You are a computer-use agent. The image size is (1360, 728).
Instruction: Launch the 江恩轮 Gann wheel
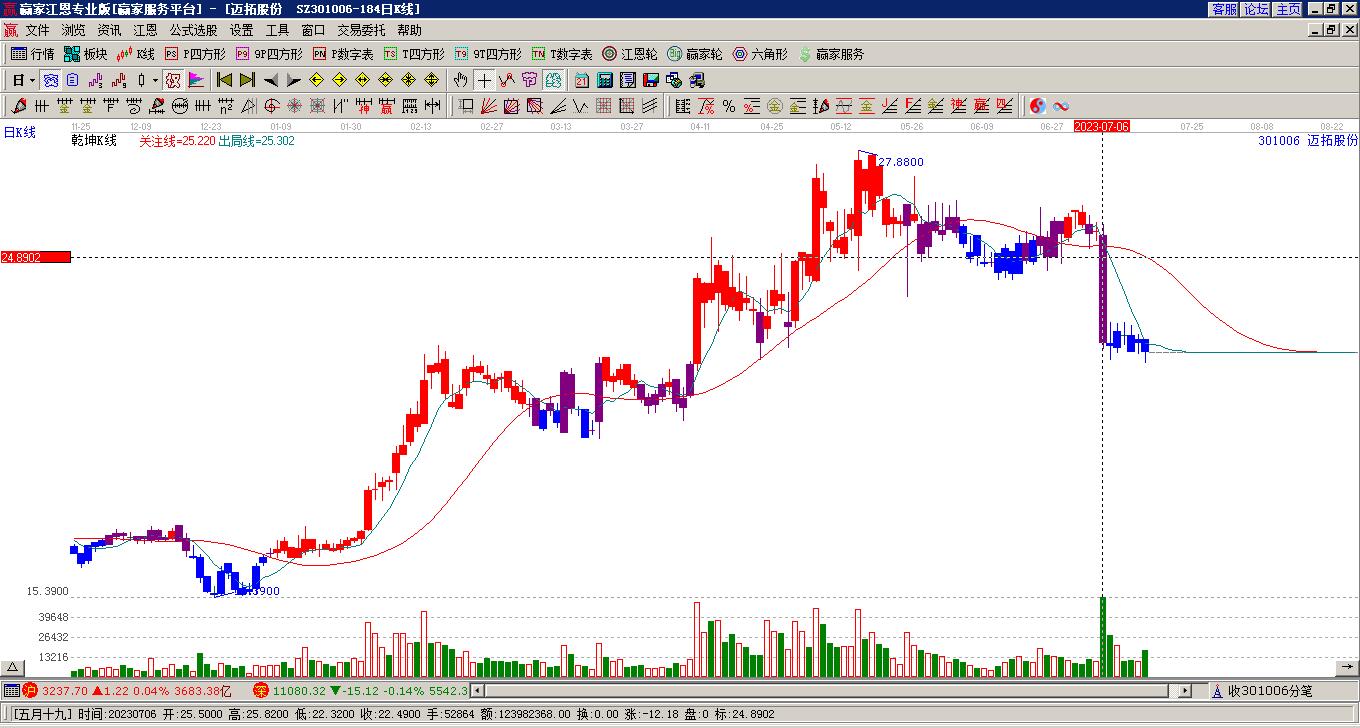[630, 54]
